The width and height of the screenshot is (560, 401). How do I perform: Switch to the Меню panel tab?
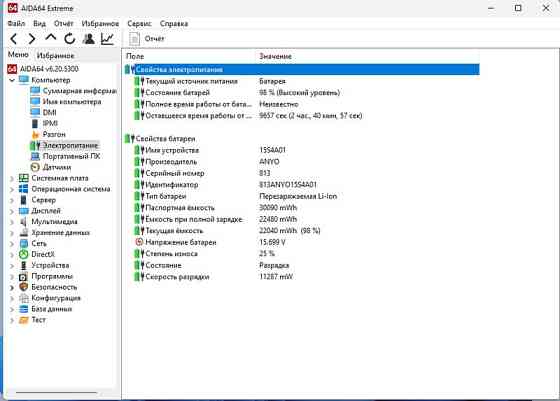(18, 55)
